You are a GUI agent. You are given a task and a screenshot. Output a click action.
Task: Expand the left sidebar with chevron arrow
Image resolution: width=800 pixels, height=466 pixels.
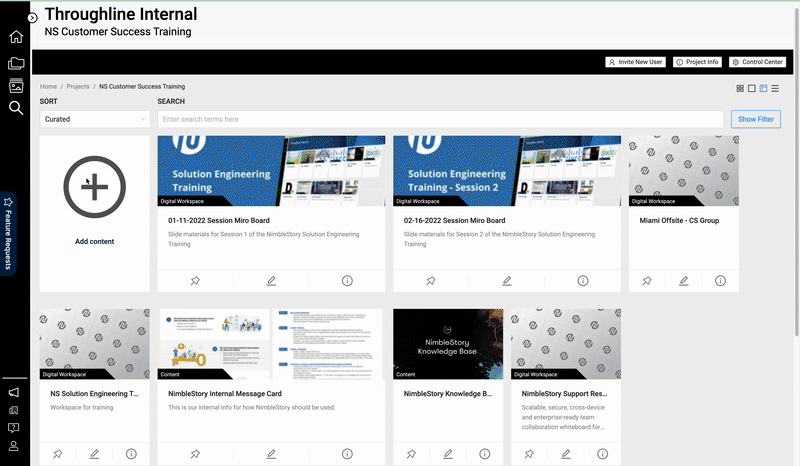coord(32,18)
